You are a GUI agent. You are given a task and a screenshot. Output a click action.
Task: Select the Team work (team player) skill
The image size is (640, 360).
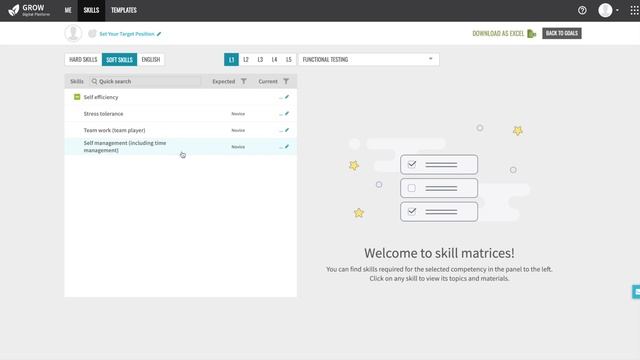click(114, 130)
